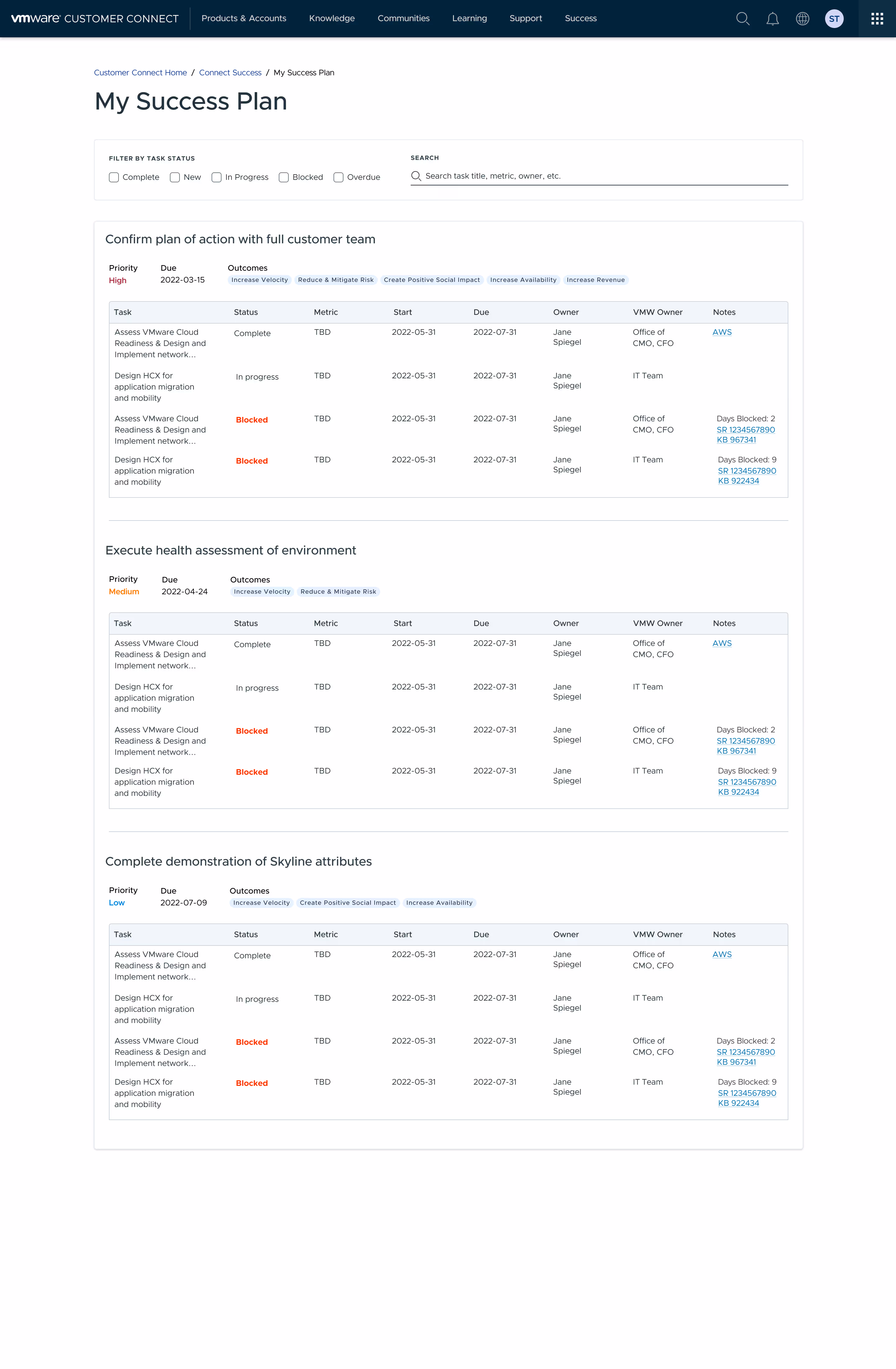Click the Increase Revenue outcome tag
Viewport: 896px width, 1369px height.
tap(595, 280)
